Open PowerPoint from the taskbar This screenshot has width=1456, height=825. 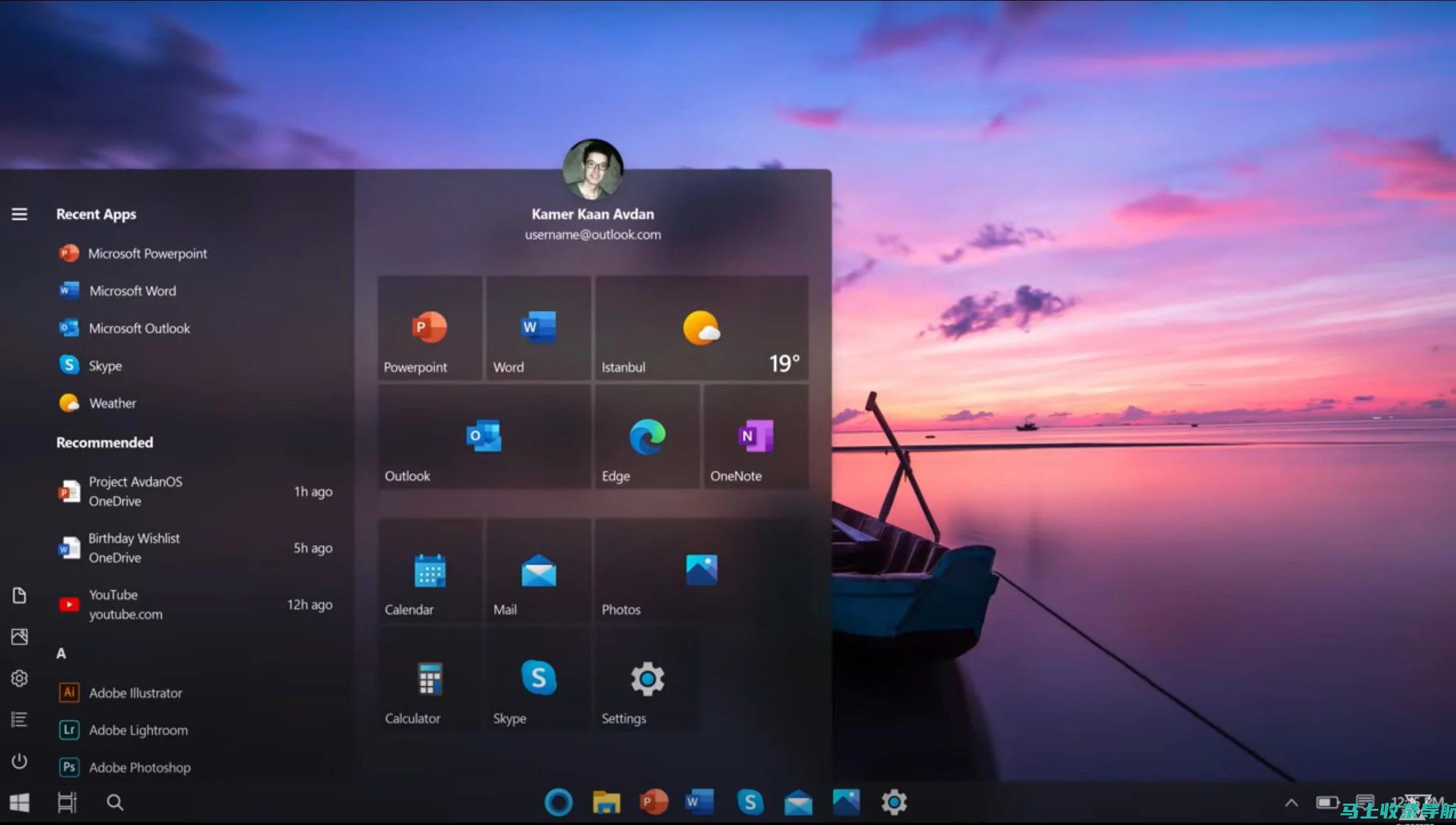[x=654, y=802]
